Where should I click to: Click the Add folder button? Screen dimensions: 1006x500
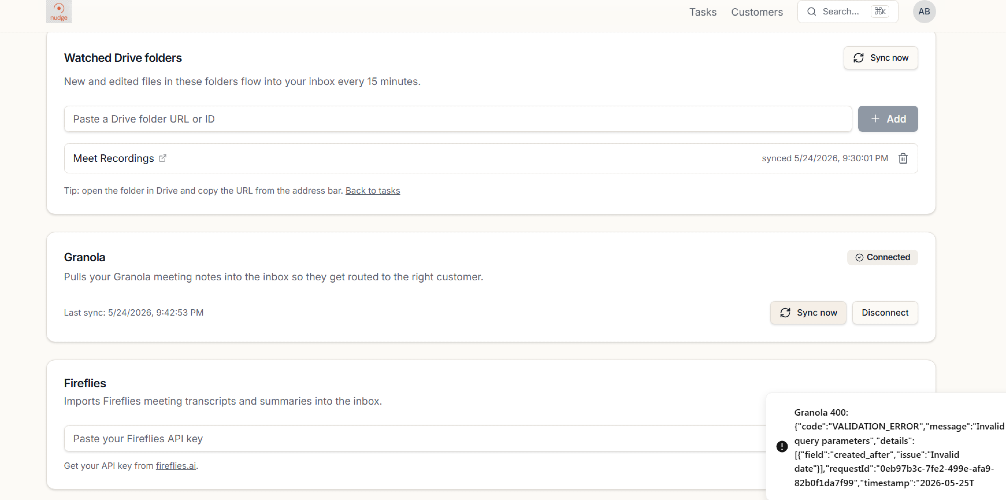(x=888, y=119)
